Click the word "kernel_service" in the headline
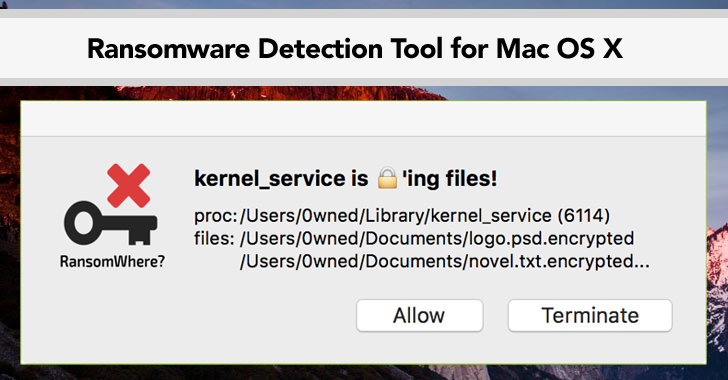The image size is (728, 380). (x=270, y=178)
